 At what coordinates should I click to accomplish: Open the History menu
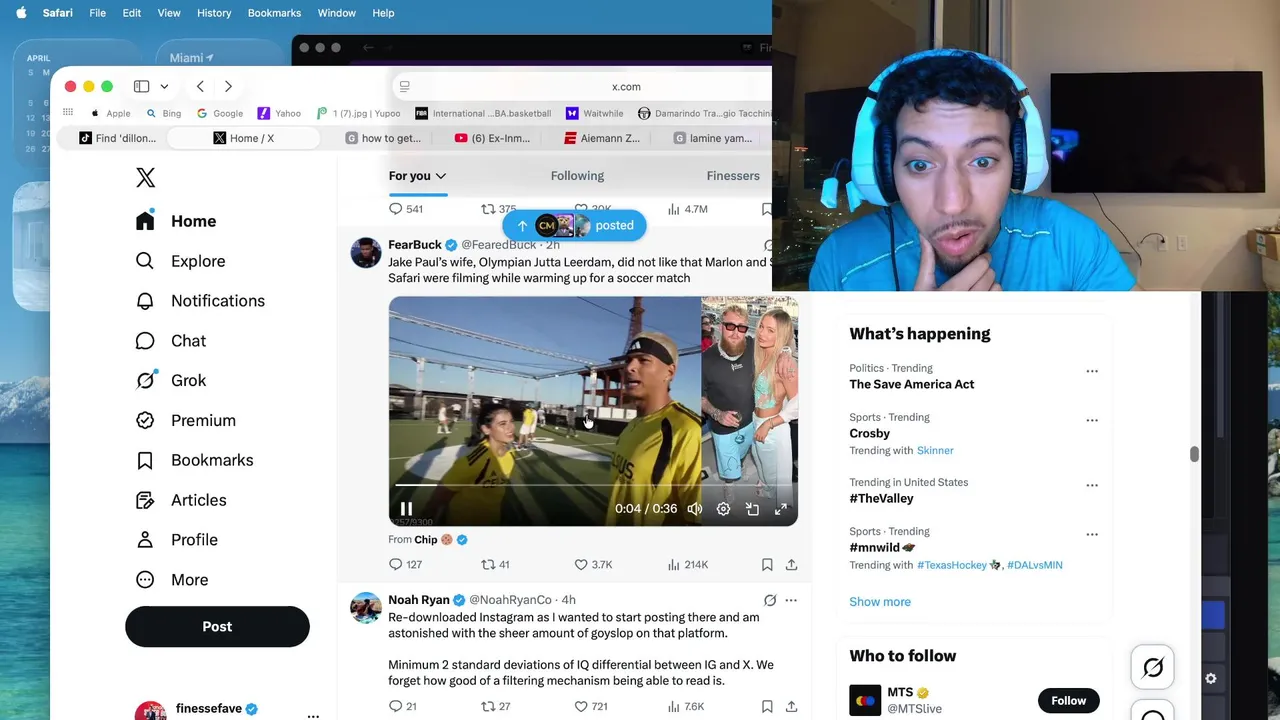pyautogui.click(x=214, y=13)
